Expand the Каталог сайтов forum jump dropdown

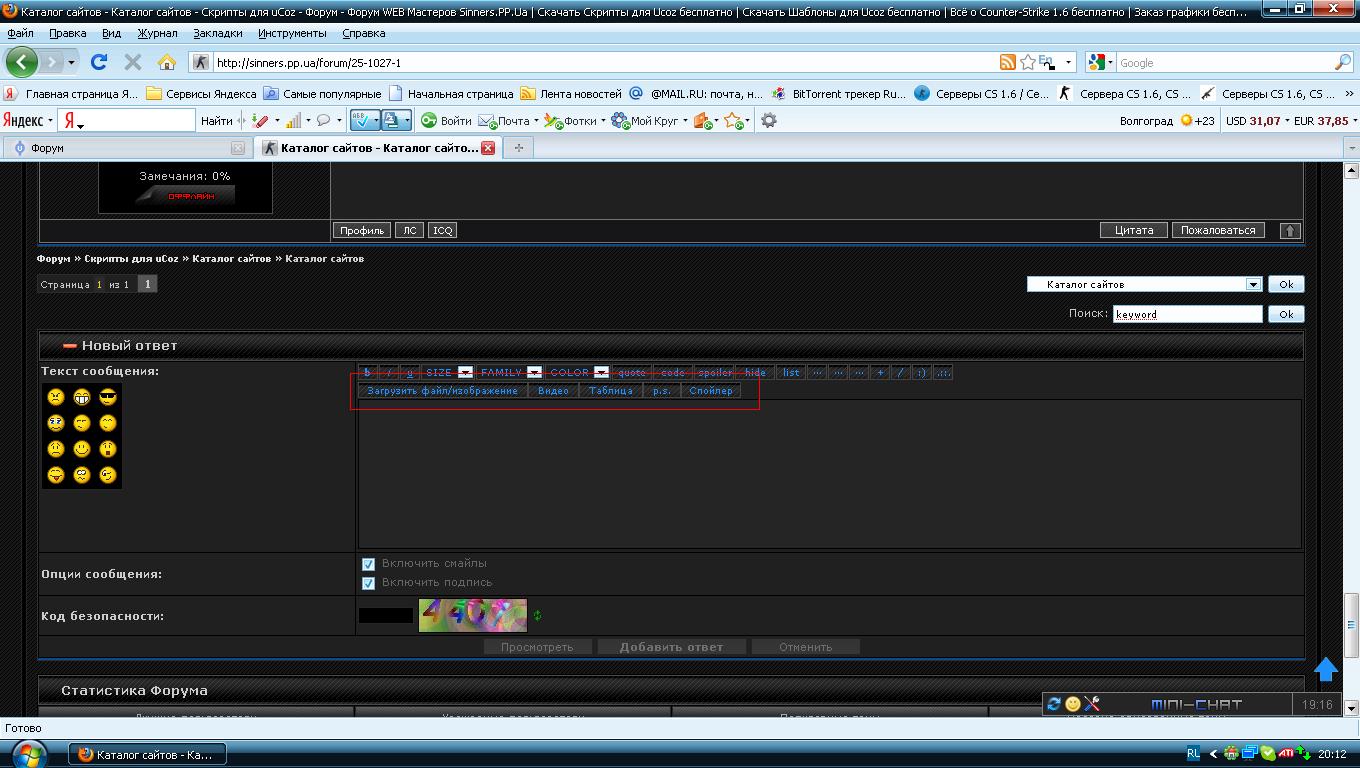[1253, 285]
